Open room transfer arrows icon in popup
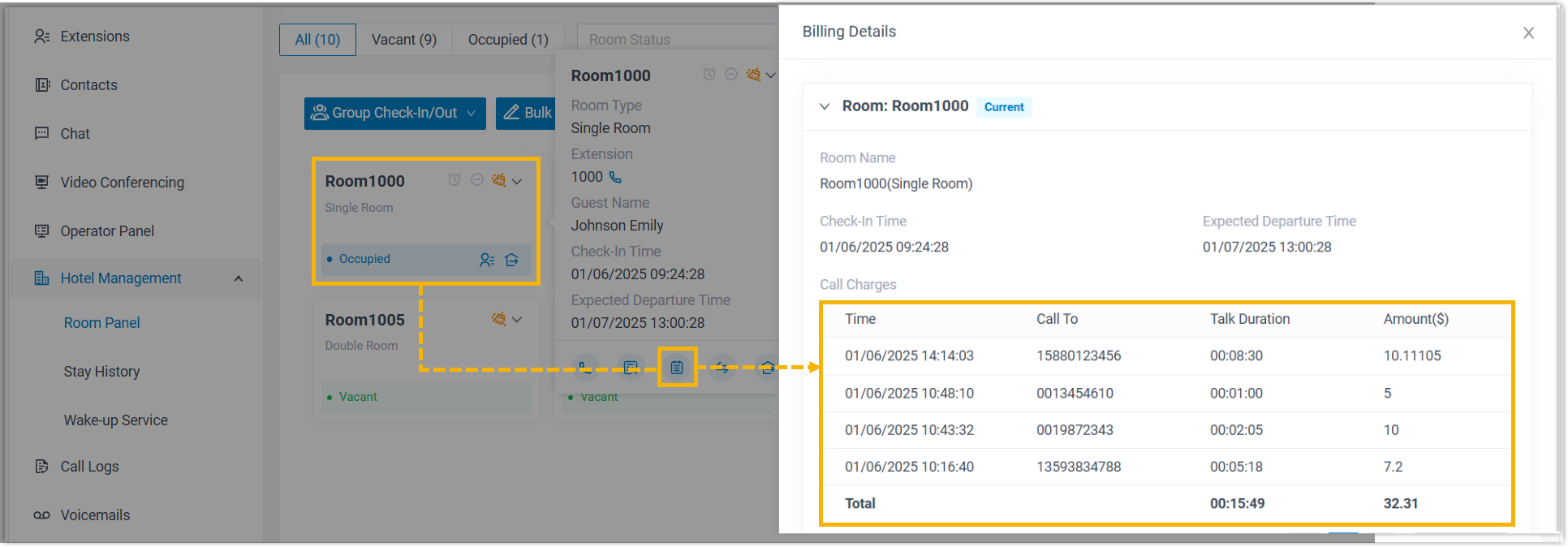 click(x=722, y=368)
